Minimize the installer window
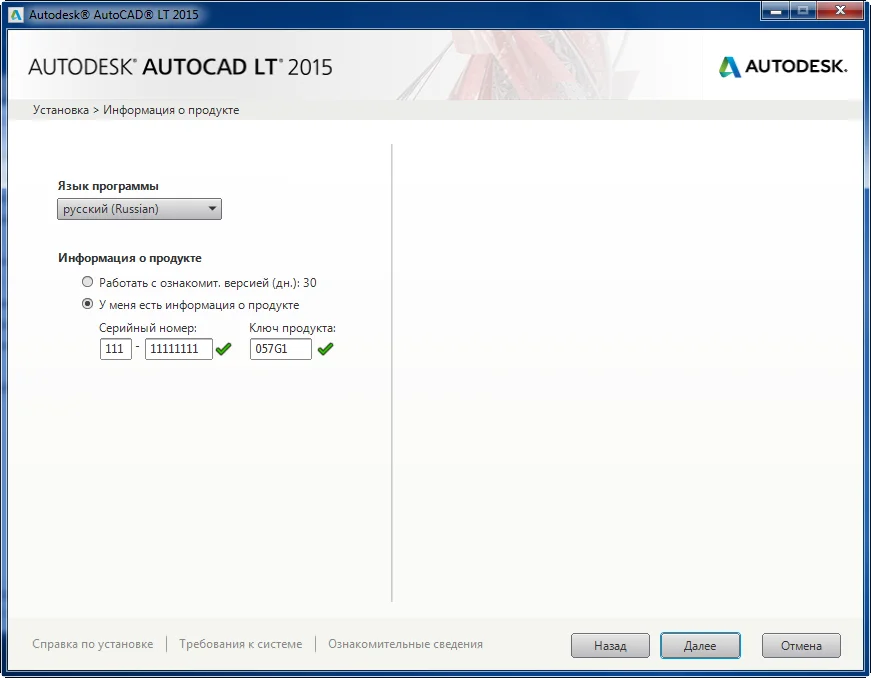The height and width of the screenshot is (678, 871). coord(776,11)
